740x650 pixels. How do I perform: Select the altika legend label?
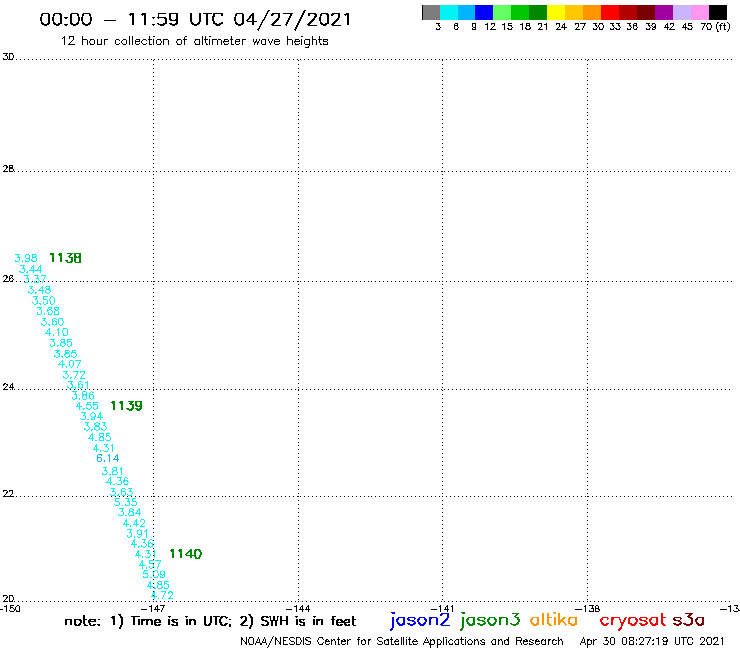click(554, 620)
